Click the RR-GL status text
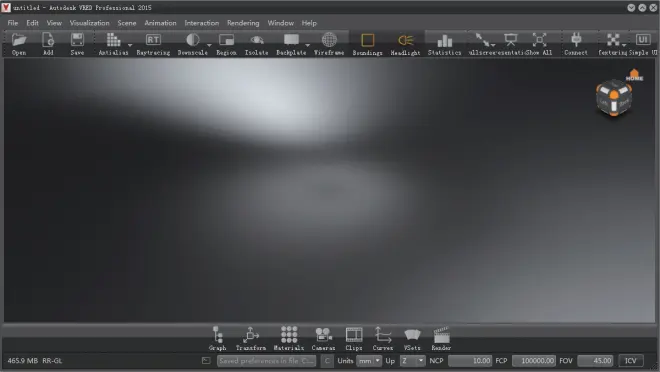Screen dimensions: 660x372 click(52, 361)
